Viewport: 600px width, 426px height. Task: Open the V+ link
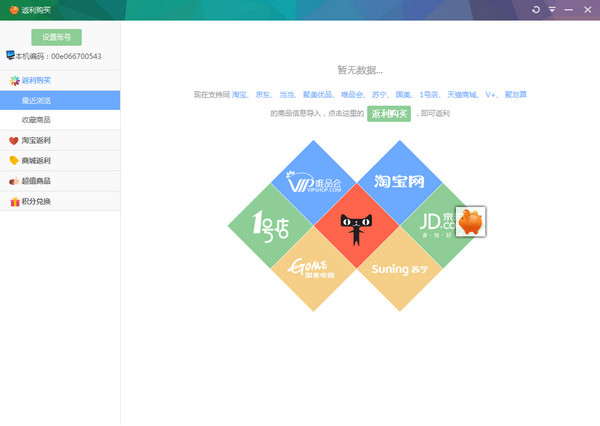490,95
